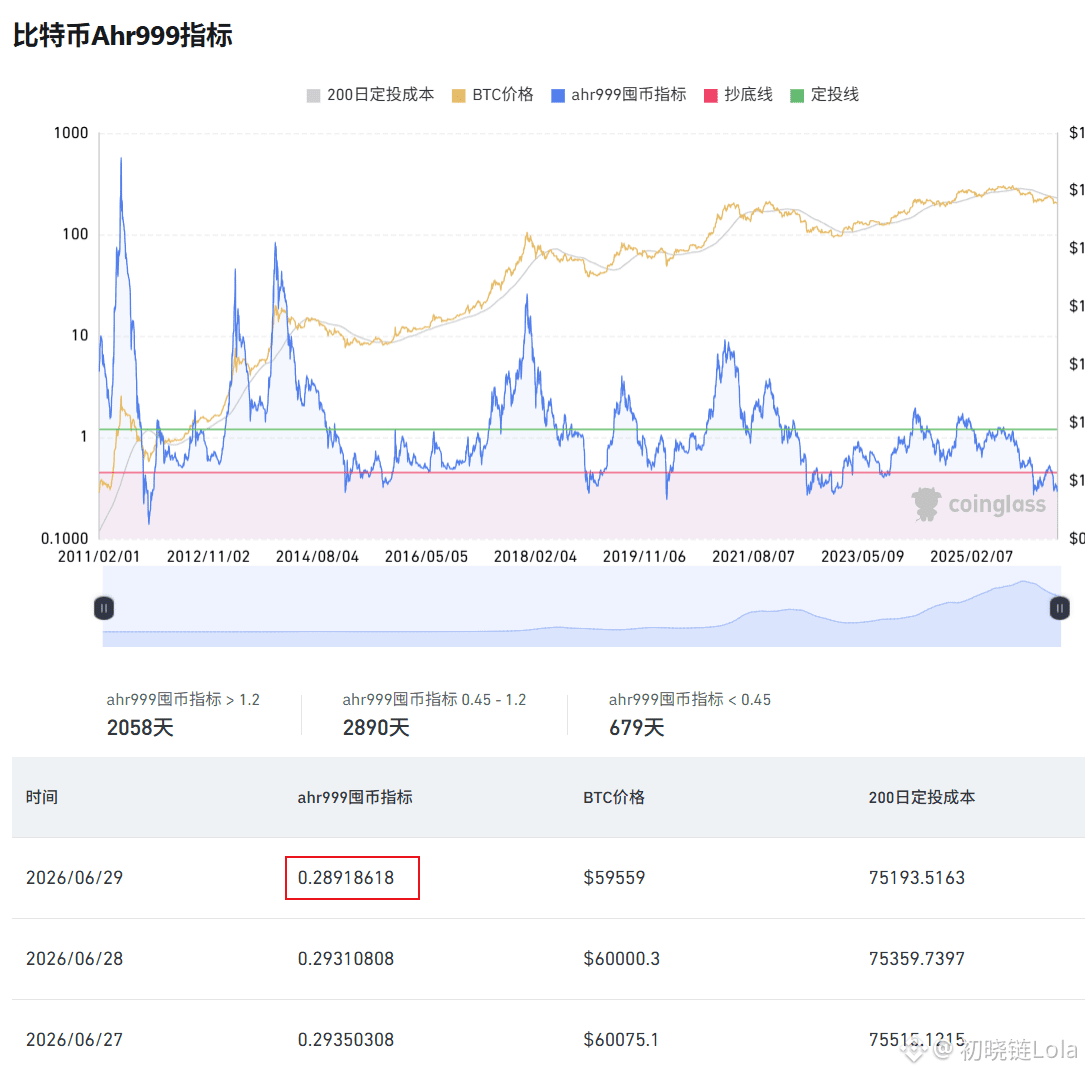This screenshot has width=1085, height=1075.
Task: Grab the right zoom range slider handle
Action: (1059, 608)
